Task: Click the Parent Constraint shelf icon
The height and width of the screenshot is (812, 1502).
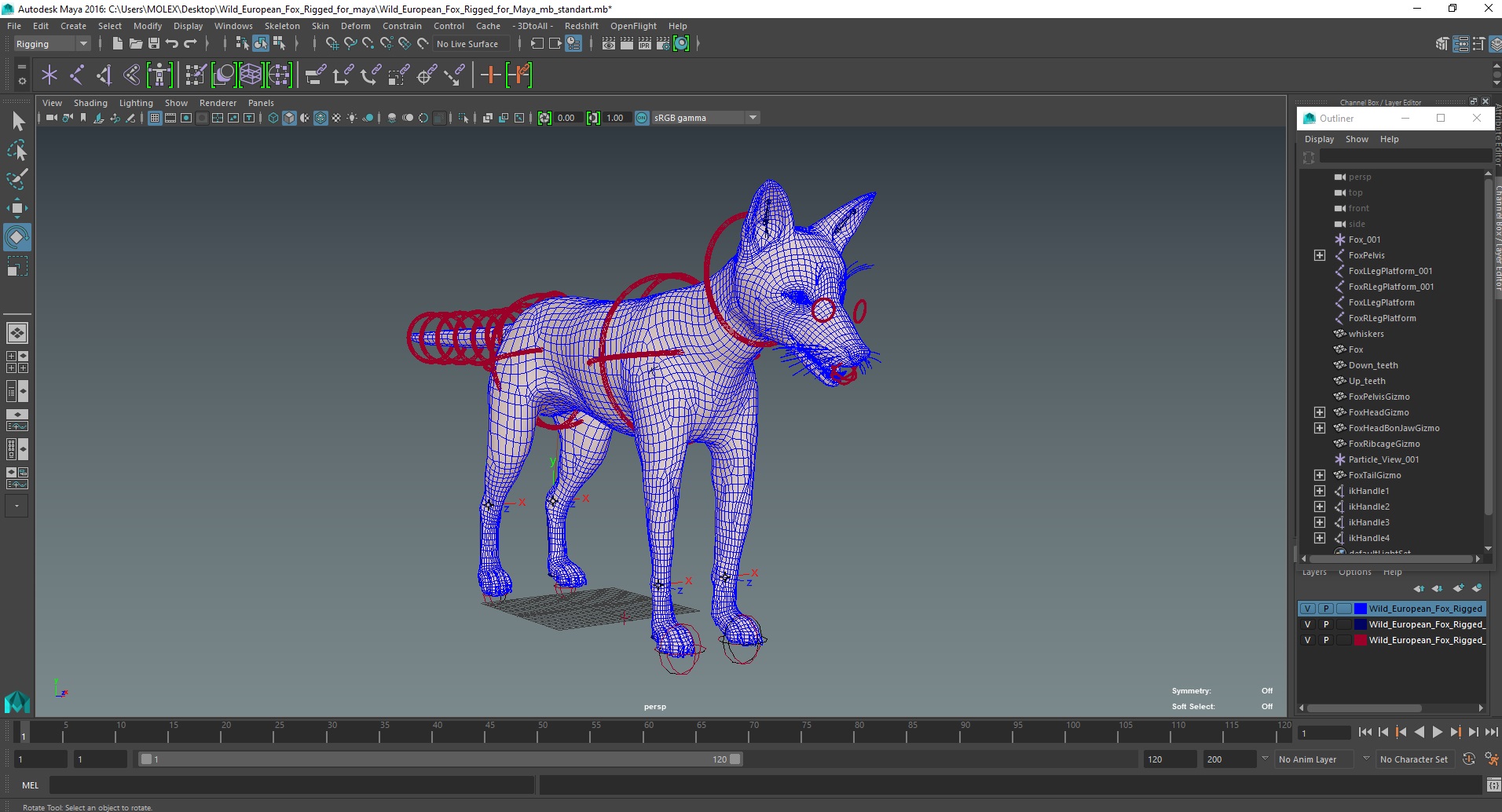Action: click(316, 75)
